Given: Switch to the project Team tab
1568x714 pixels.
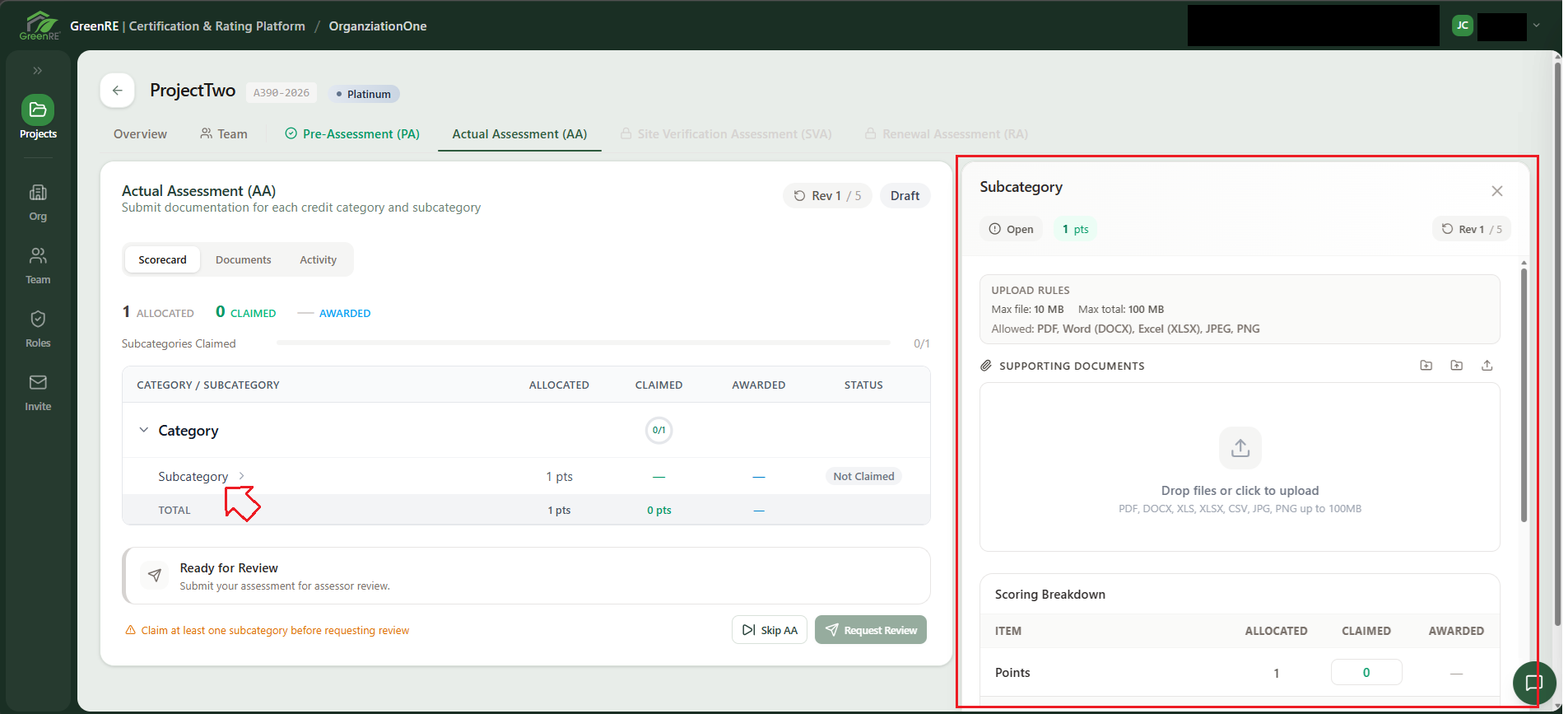Looking at the screenshot, I should tap(224, 133).
